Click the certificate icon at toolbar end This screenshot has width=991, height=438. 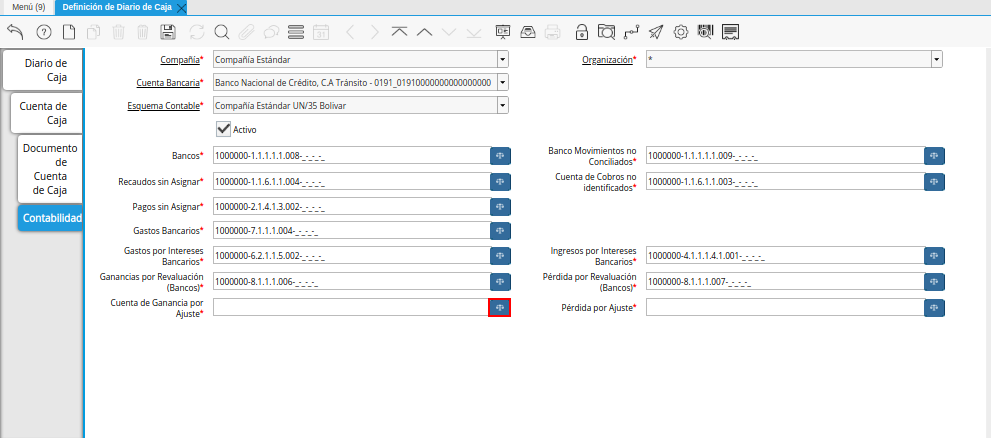coord(731,32)
